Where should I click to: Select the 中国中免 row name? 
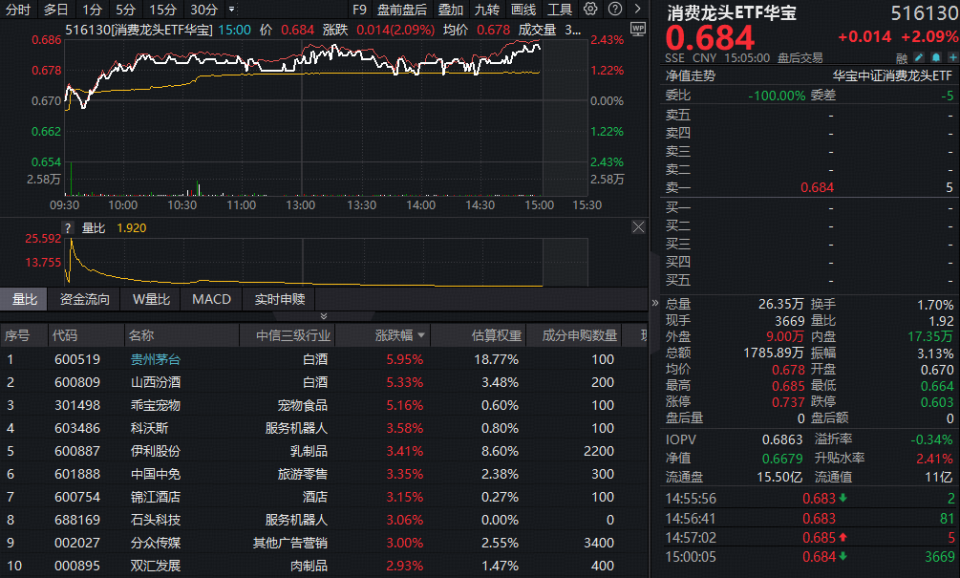point(156,474)
